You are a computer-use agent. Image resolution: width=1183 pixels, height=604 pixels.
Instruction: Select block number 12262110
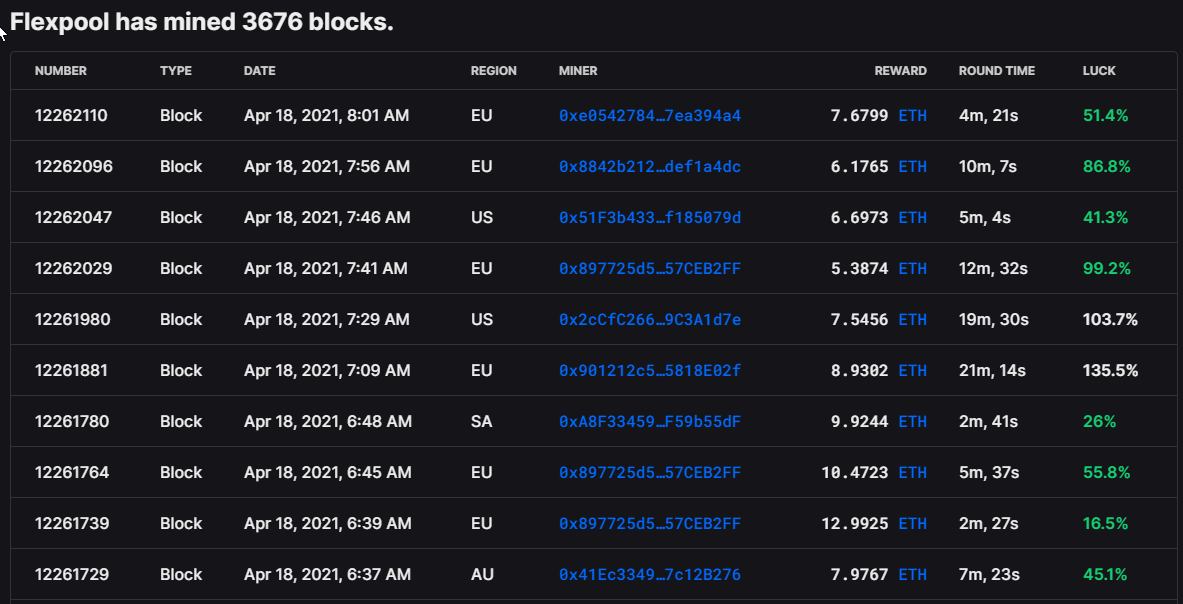pyautogui.click(x=71, y=115)
